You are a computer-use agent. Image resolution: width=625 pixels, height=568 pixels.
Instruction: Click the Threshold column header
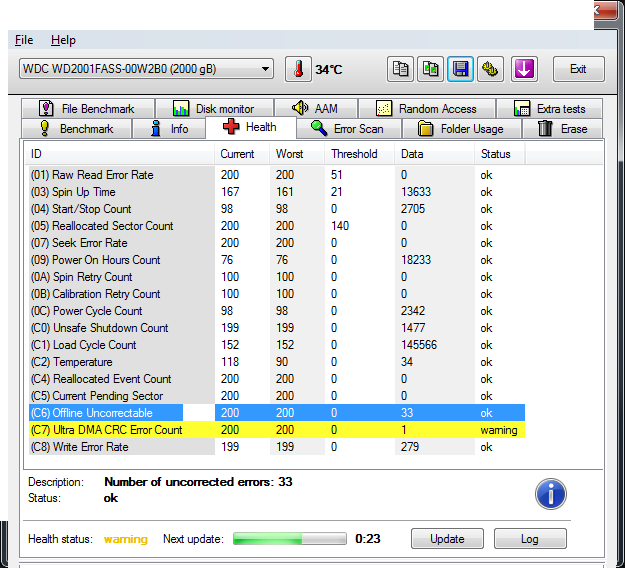pyautogui.click(x=355, y=154)
